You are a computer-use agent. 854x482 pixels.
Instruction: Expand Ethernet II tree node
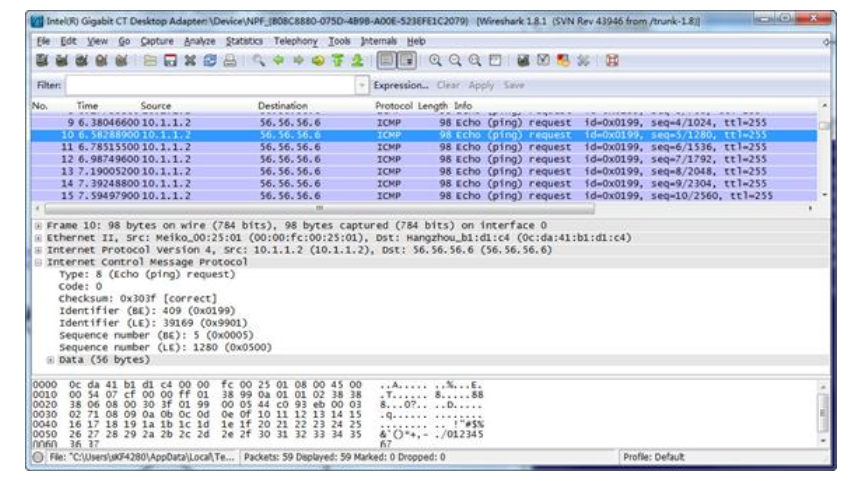pos(38,238)
